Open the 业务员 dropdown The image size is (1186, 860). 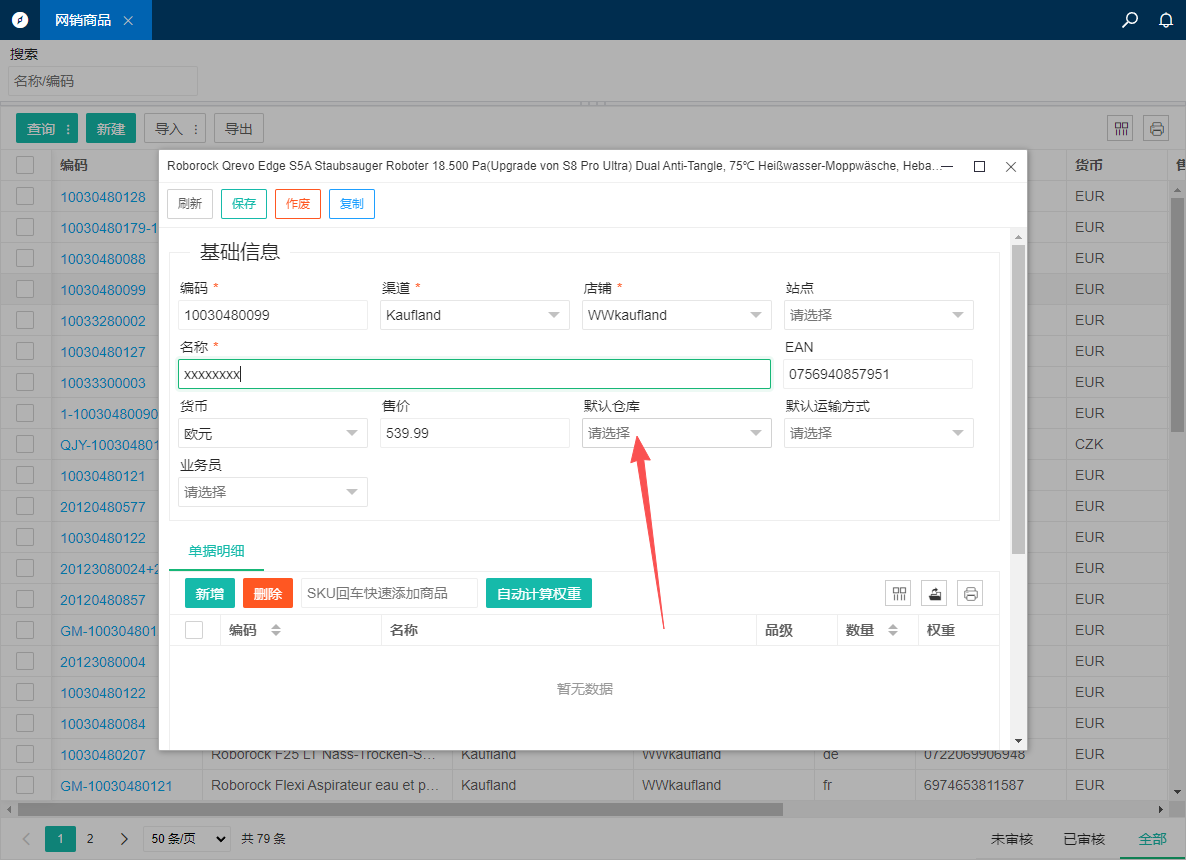click(x=272, y=492)
